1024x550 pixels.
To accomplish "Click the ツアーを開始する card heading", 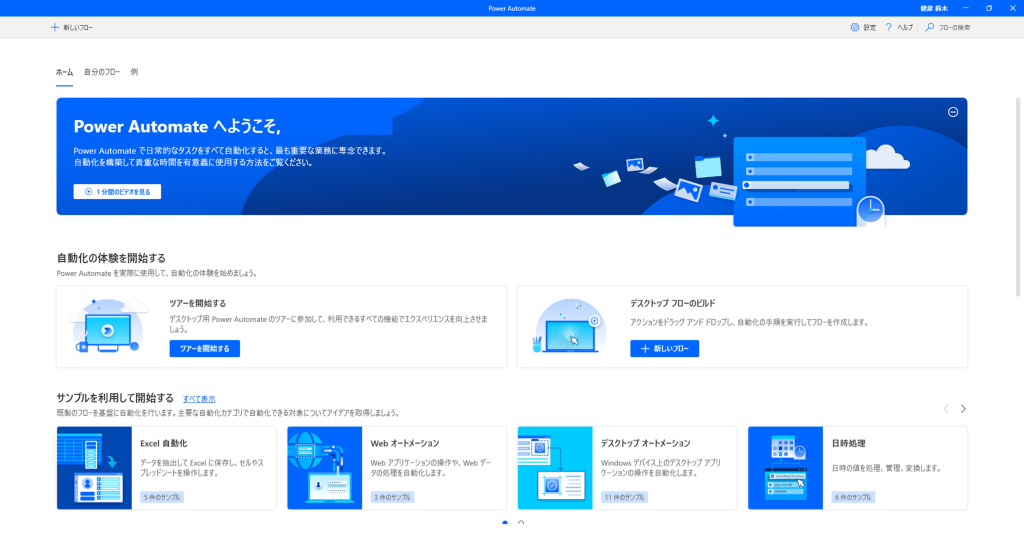I will pos(198,304).
